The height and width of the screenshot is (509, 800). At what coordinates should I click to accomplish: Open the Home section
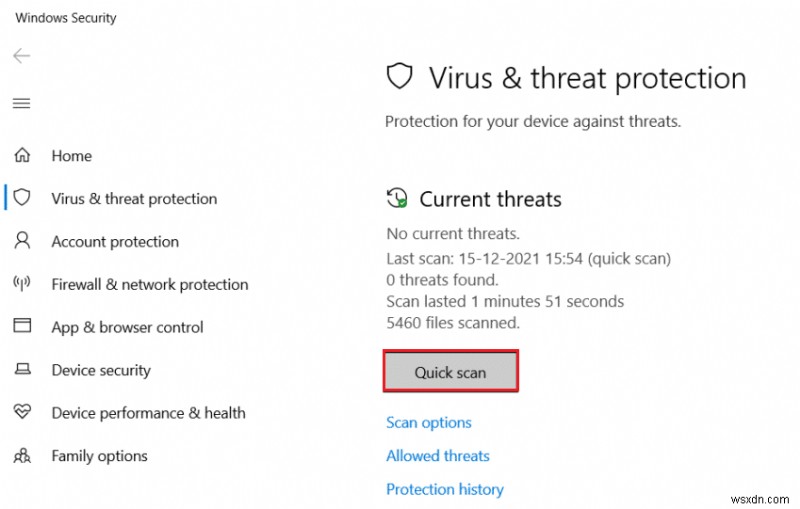click(x=71, y=156)
